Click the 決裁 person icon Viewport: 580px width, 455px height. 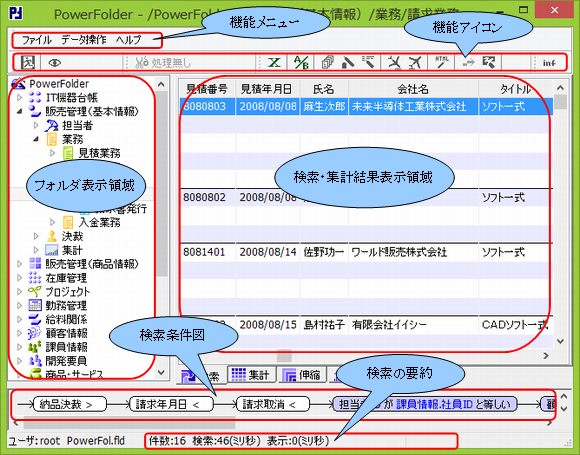[52, 236]
